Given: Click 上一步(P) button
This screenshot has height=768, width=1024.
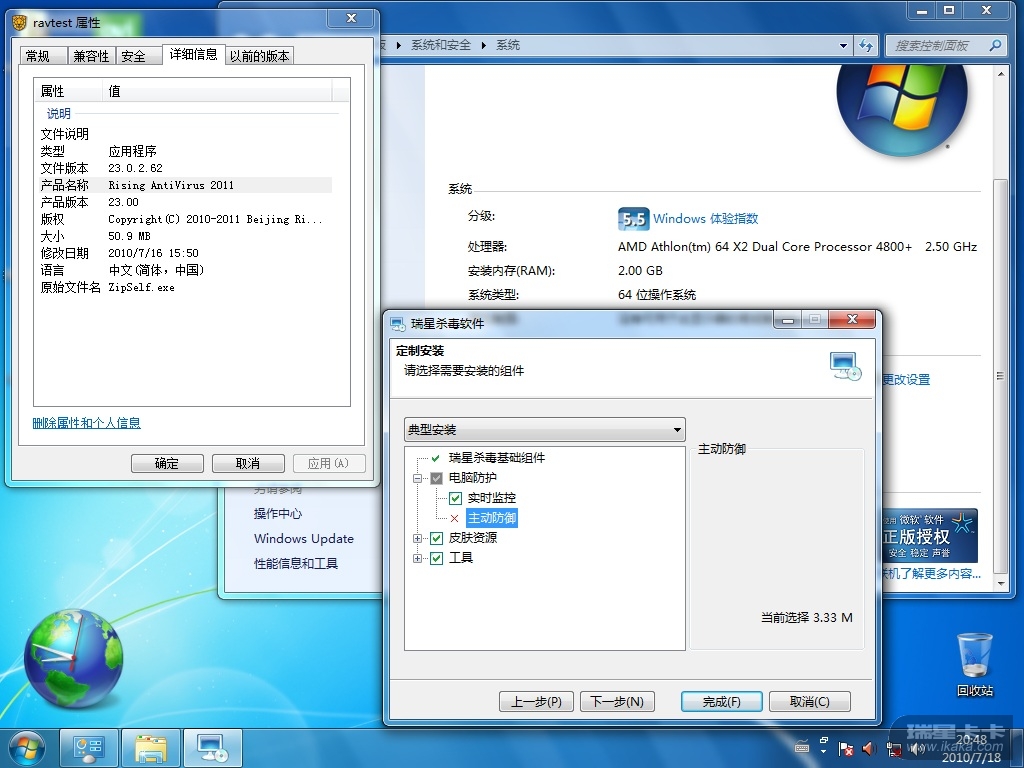Looking at the screenshot, I should (536, 701).
